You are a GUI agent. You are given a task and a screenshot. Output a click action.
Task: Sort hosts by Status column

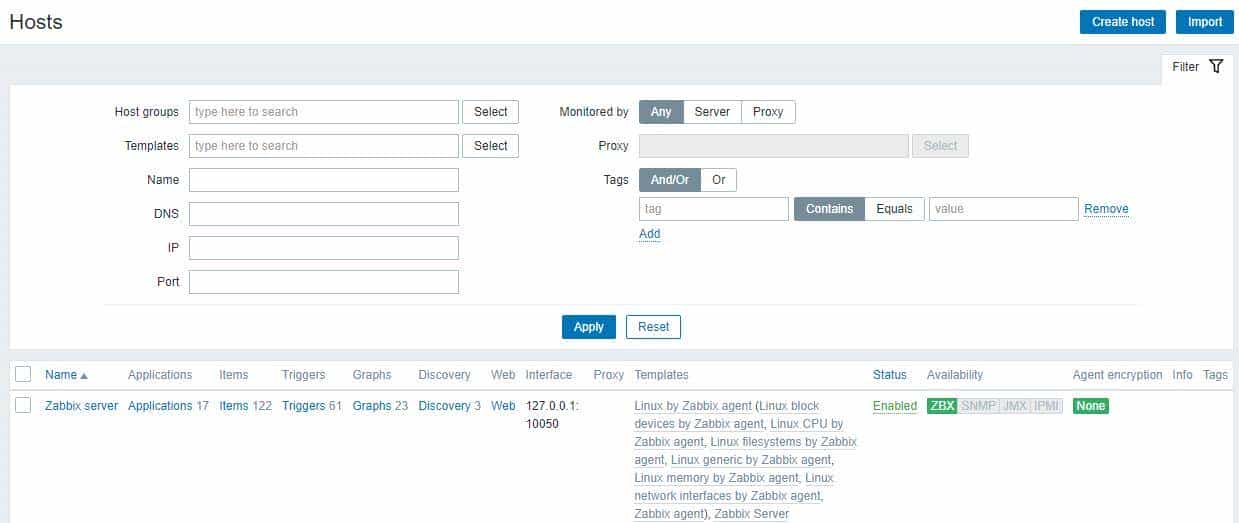click(x=889, y=375)
